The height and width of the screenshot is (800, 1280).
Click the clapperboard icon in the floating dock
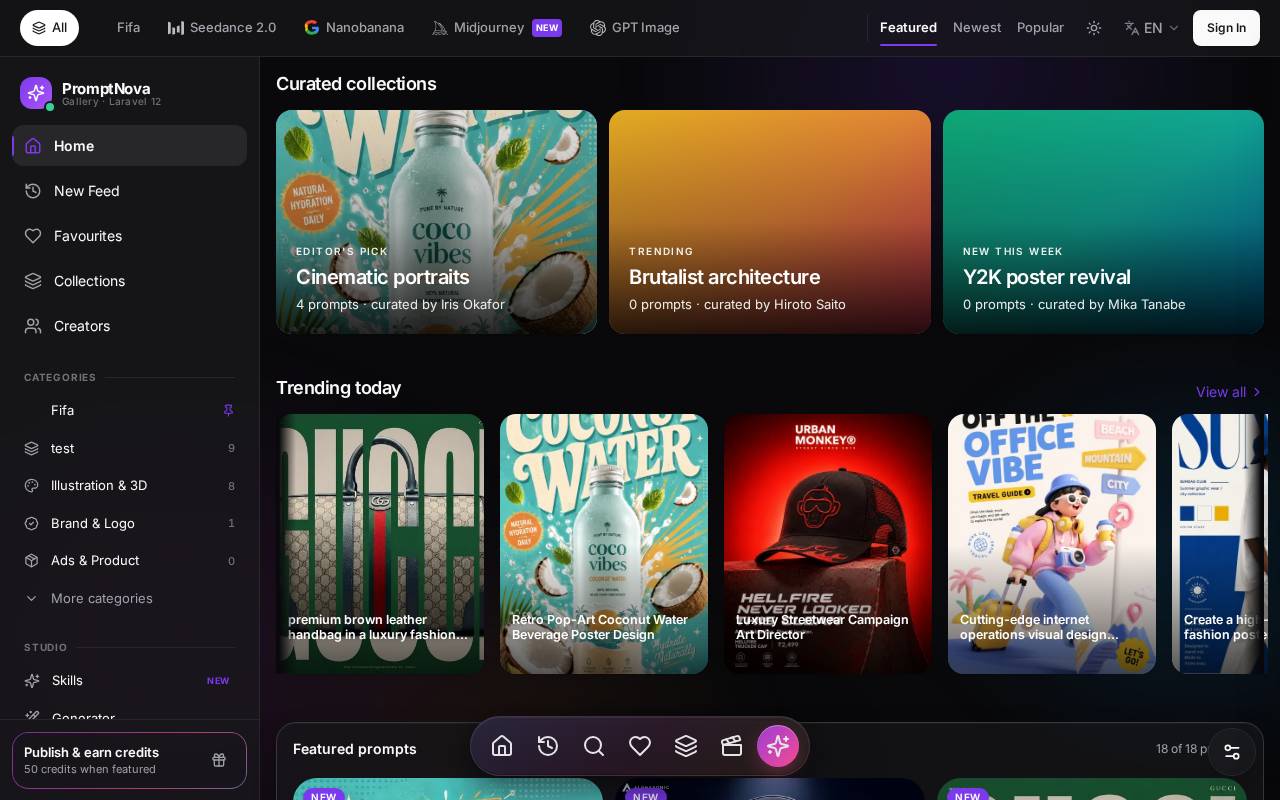click(x=732, y=746)
